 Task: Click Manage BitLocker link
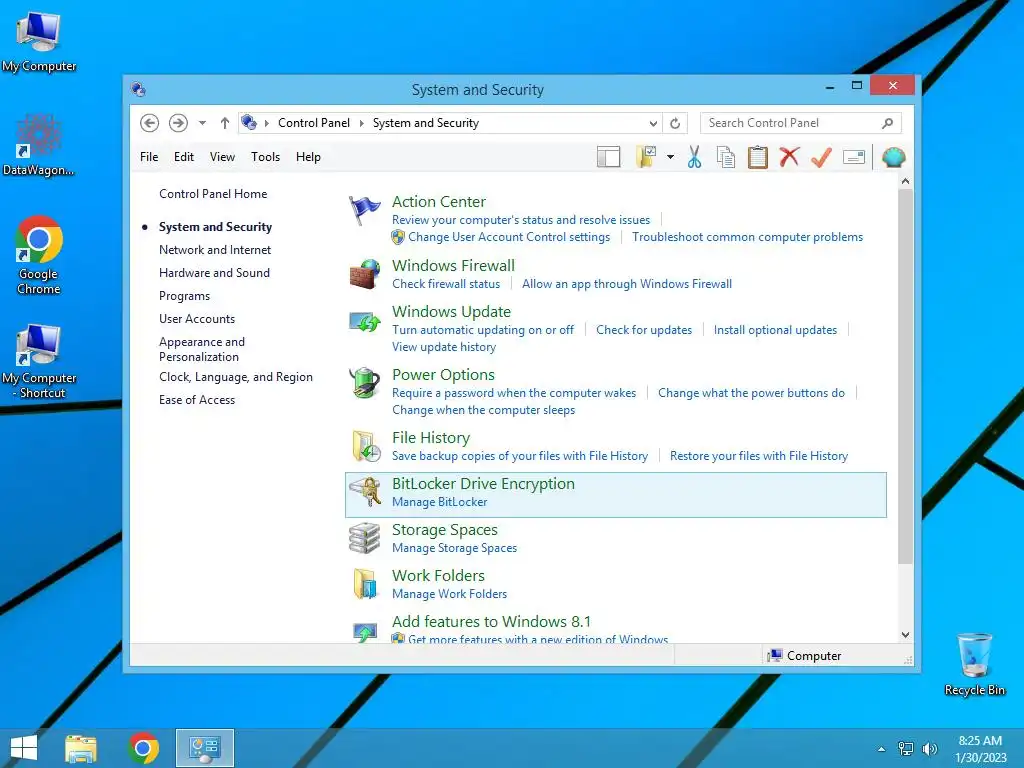[440, 502]
